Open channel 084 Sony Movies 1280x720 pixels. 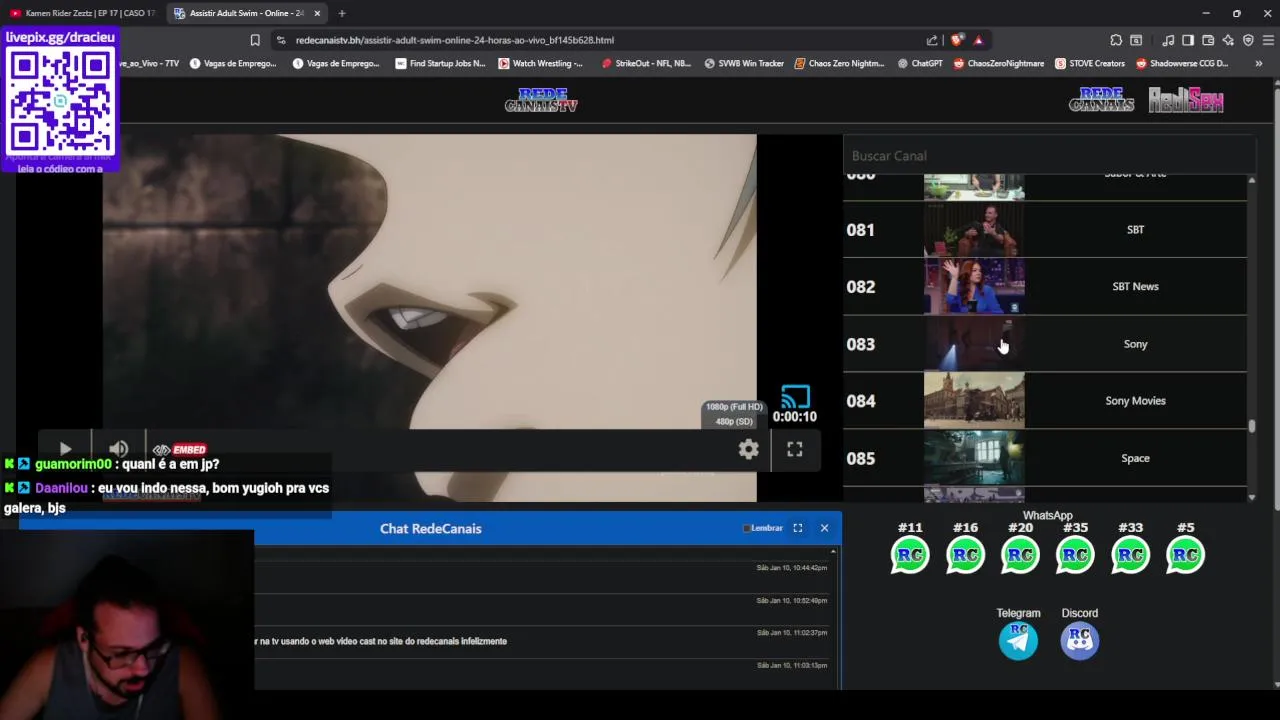pos(1045,401)
